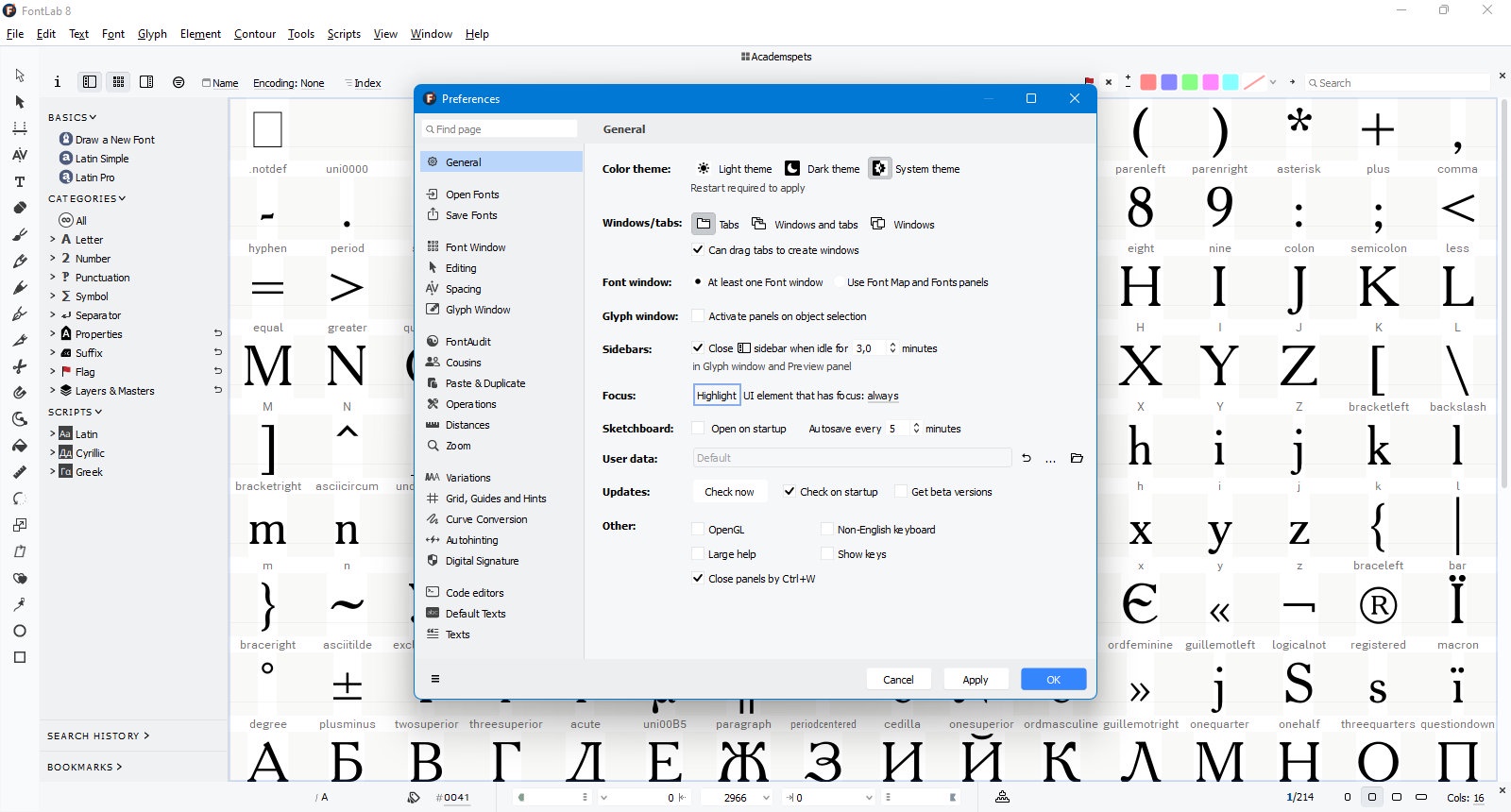Open the Glyph menu
The width and height of the screenshot is (1511, 812).
tap(152, 34)
